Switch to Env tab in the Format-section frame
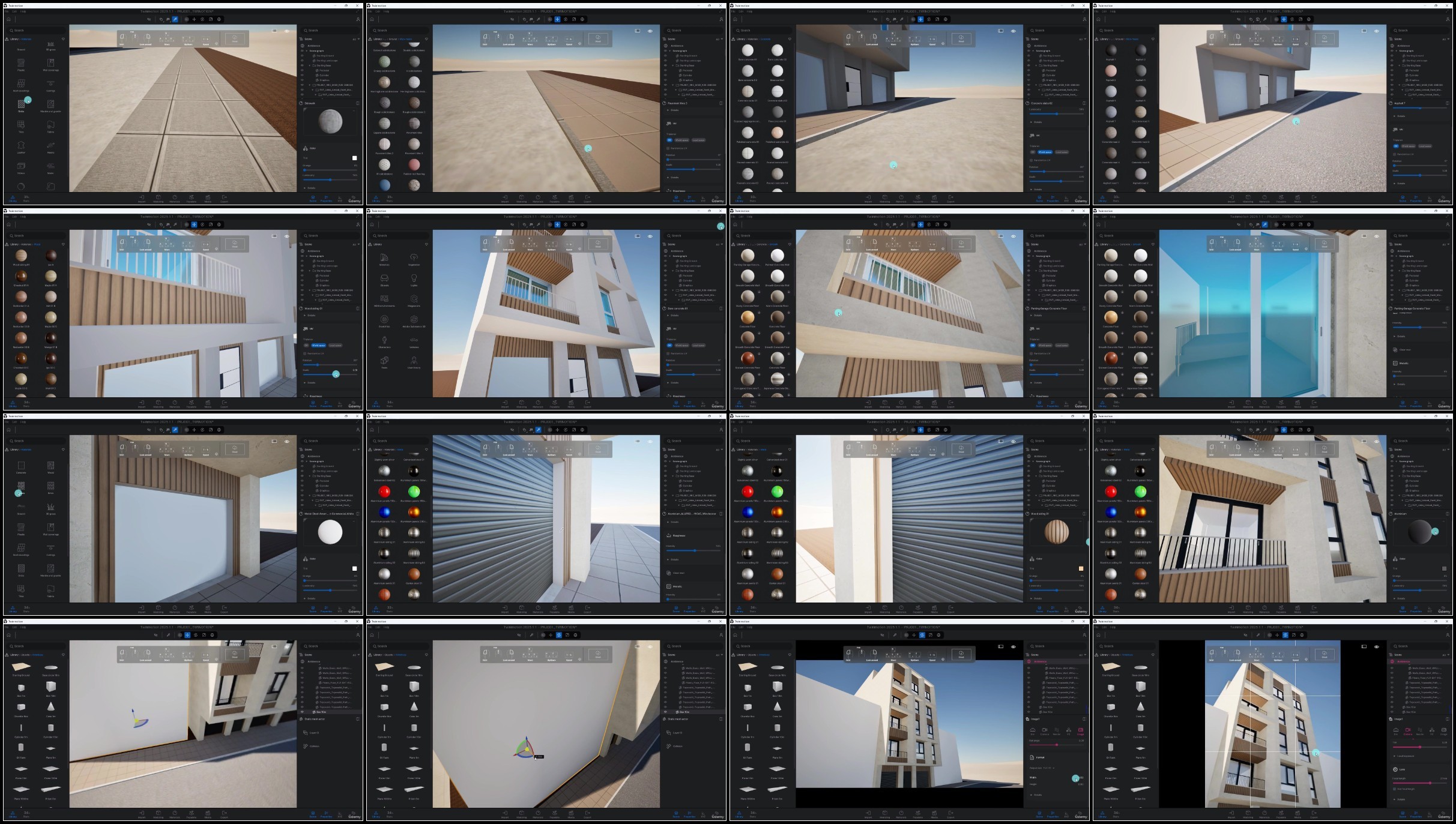The image size is (1456, 824). [1033, 731]
